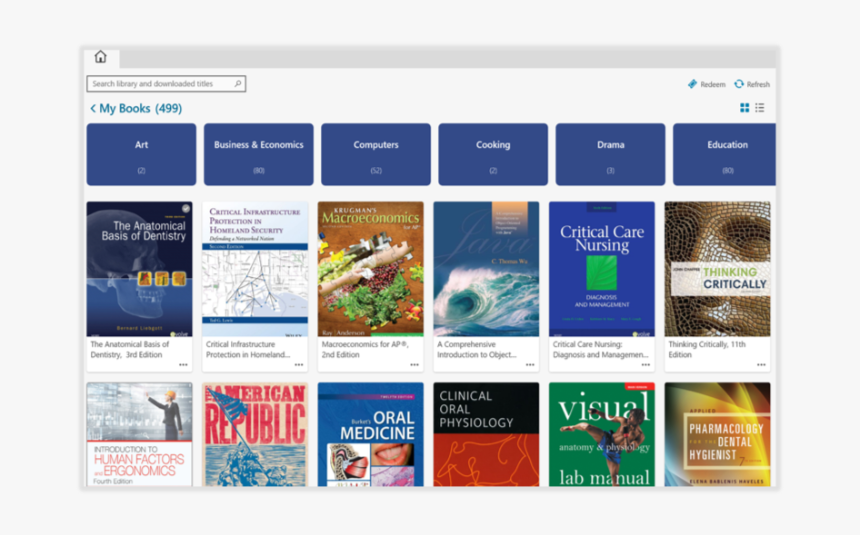The height and width of the screenshot is (535, 860).
Task: Open more options for Critical Infrastructure Protection
Action: coord(298,365)
